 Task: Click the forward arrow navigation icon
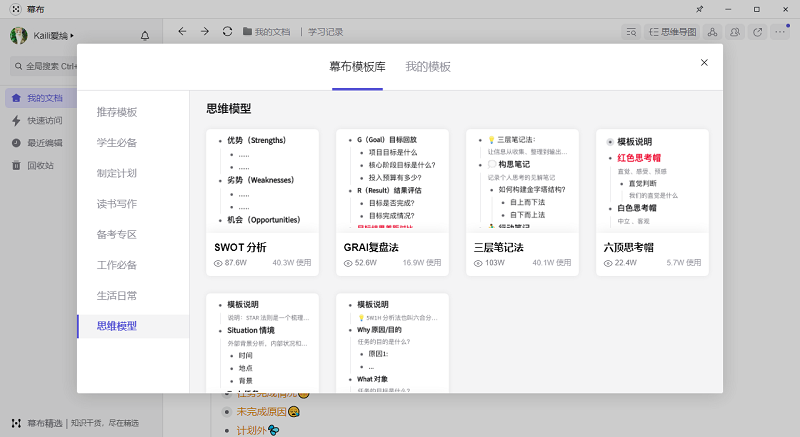click(x=205, y=32)
